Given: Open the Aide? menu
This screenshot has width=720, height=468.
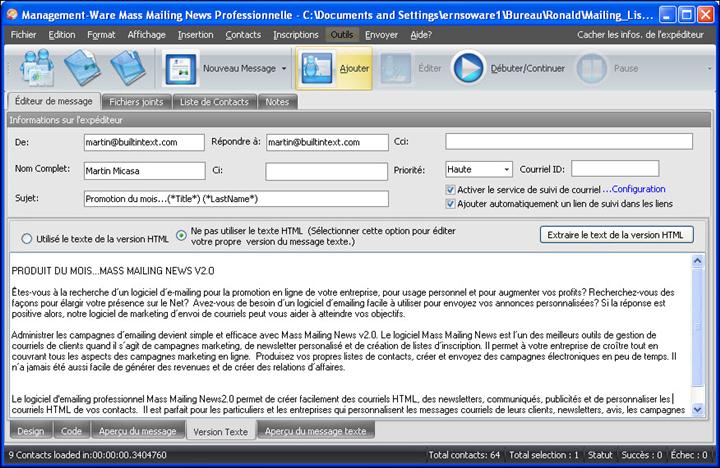Looking at the screenshot, I should pos(421,34).
